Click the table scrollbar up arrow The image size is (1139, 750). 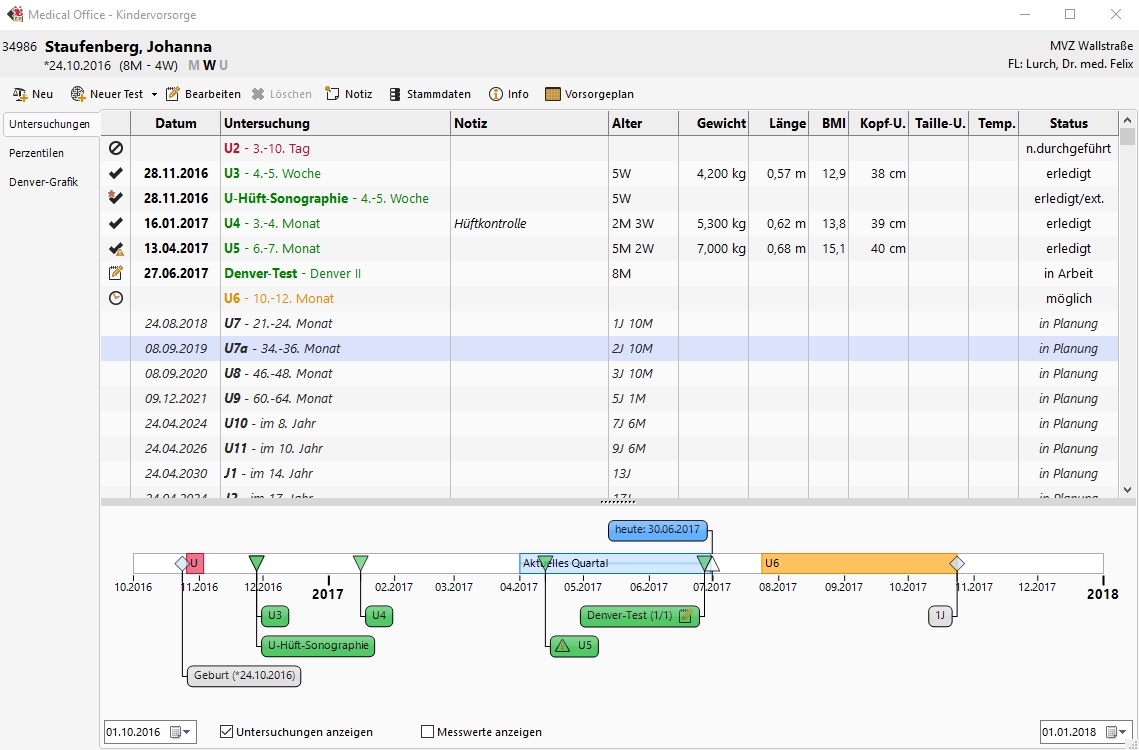pos(1127,120)
